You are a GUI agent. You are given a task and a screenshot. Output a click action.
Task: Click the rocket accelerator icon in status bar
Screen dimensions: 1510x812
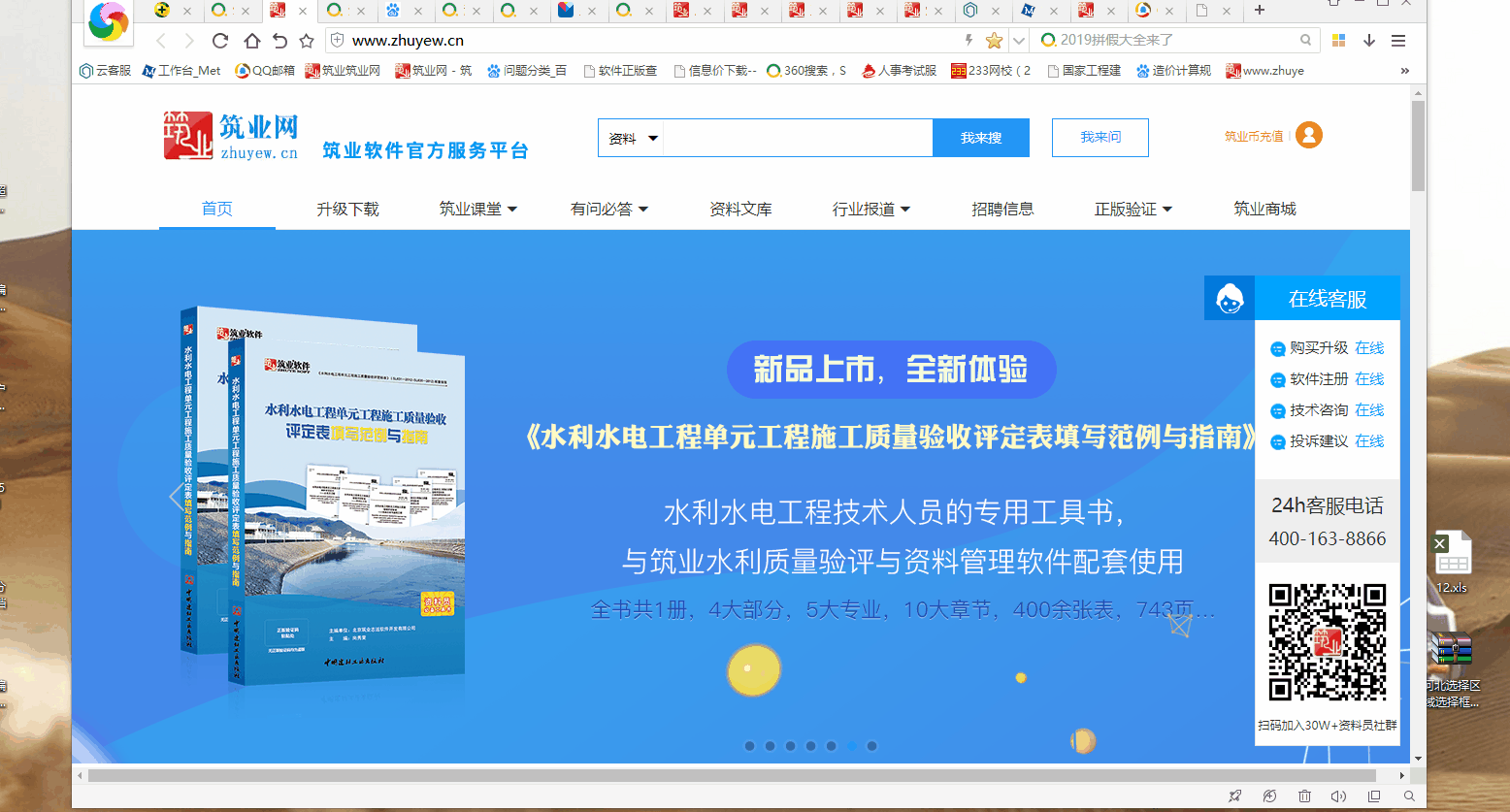coord(1234,796)
